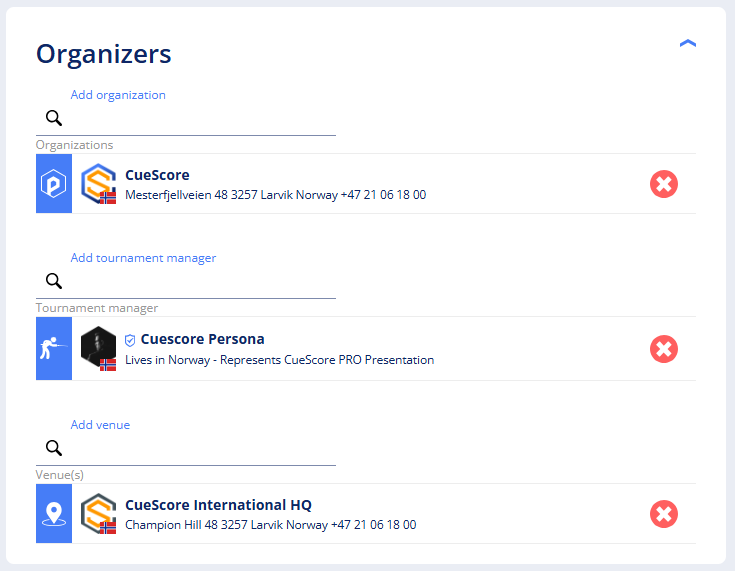Image resolution: width=735 pixels, height=571 pixels.
Task: Select the text Lives in Norway - Represents CueScore PRO Presentation
Action: pos(279,360)
